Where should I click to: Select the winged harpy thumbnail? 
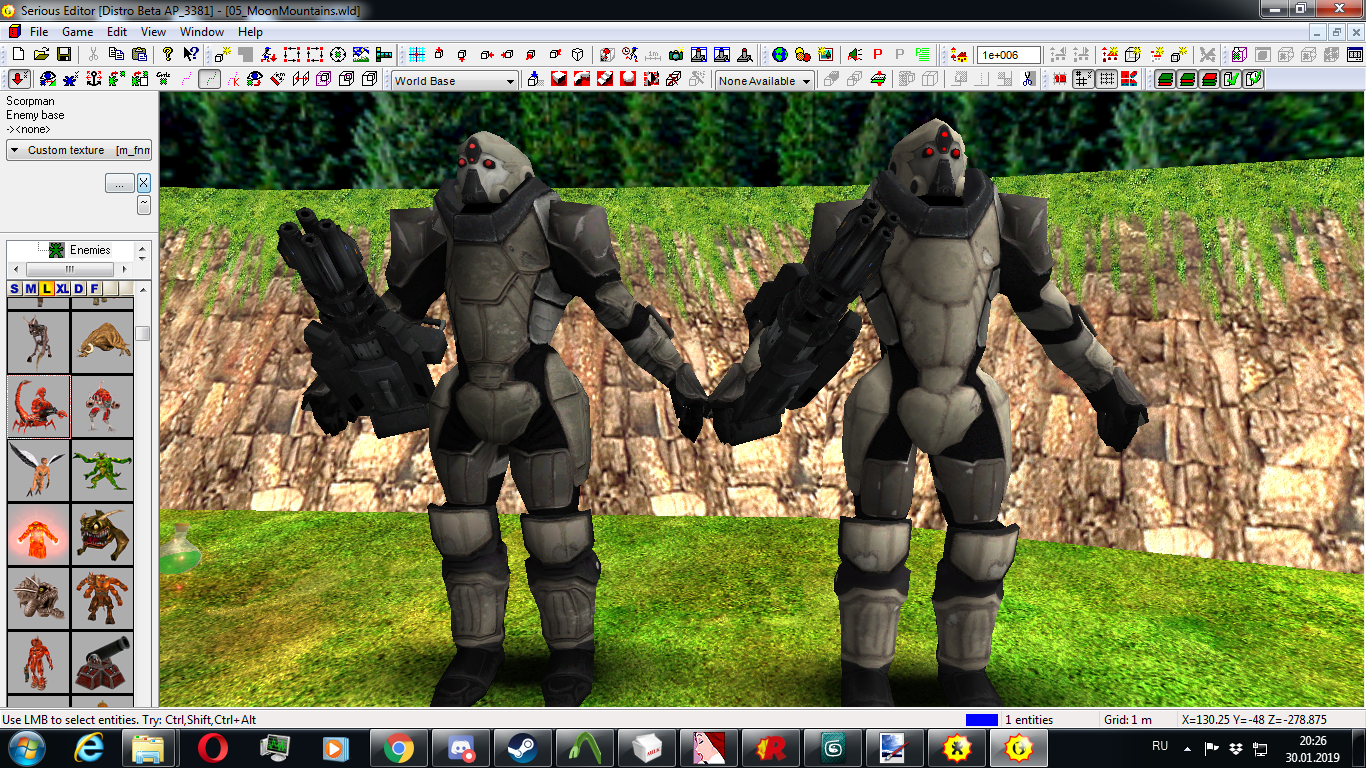point(39,470)
